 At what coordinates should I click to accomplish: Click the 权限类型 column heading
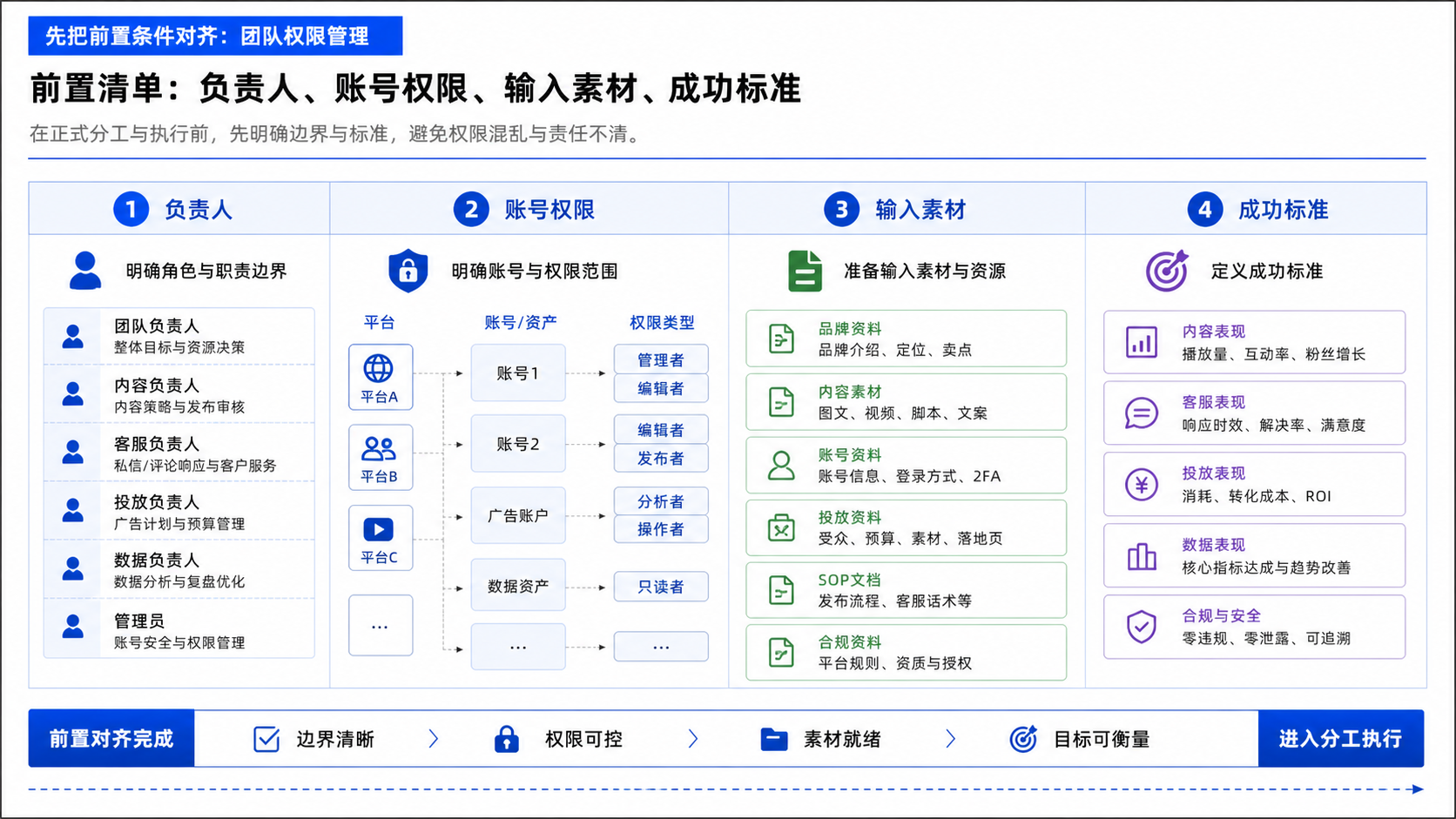[662, 322]
